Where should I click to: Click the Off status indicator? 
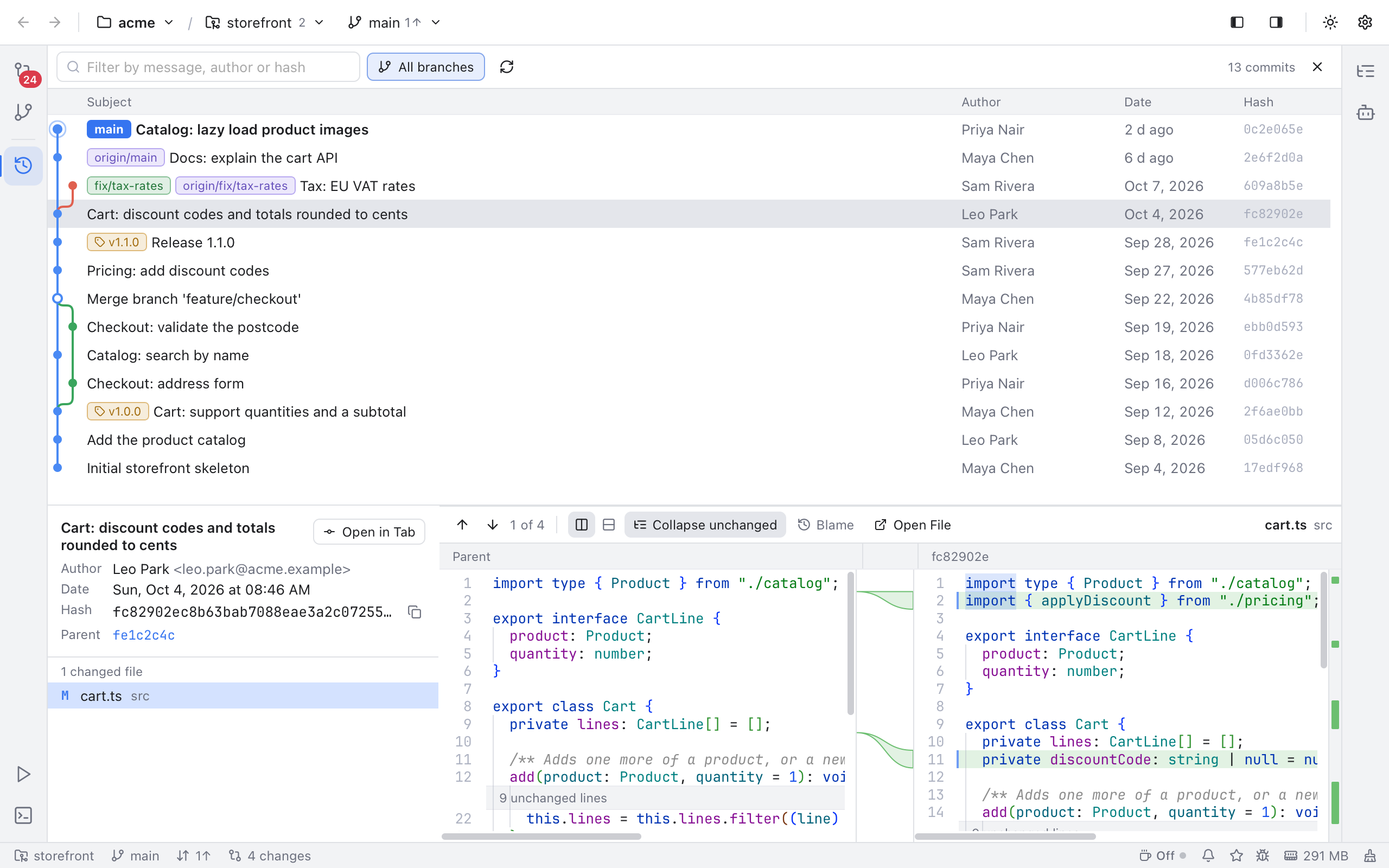(x=1162, y=856)
